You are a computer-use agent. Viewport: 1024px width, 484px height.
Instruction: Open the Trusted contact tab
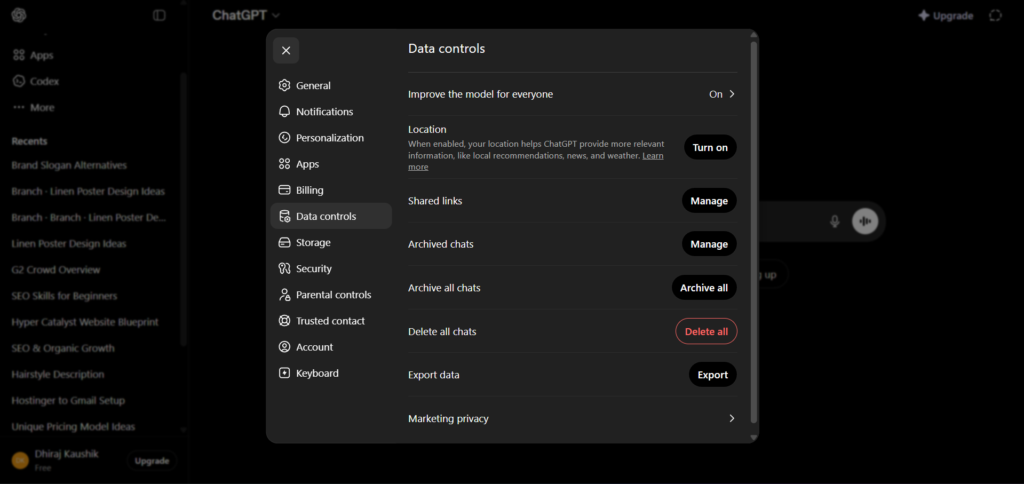[331, 321]
